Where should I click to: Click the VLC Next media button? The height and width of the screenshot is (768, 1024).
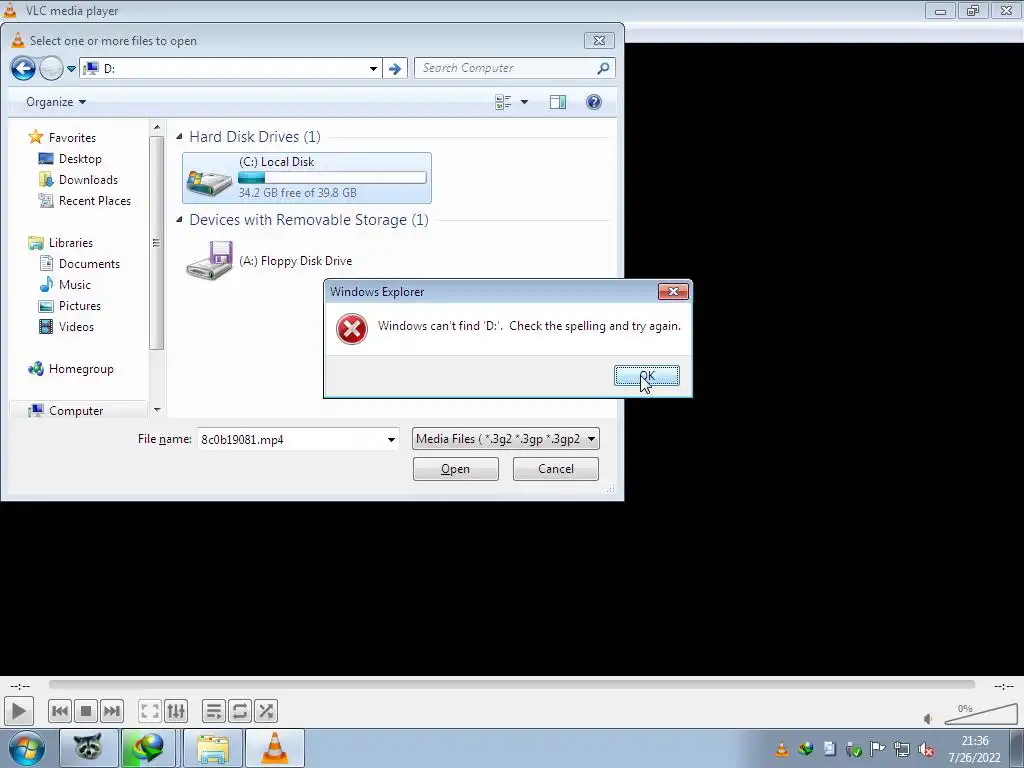tap(112, 711)
